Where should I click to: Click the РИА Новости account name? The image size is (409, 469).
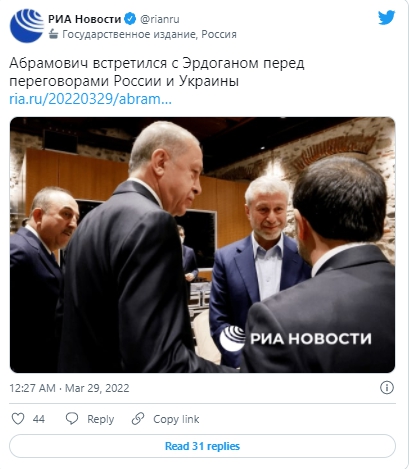point(84,19)
